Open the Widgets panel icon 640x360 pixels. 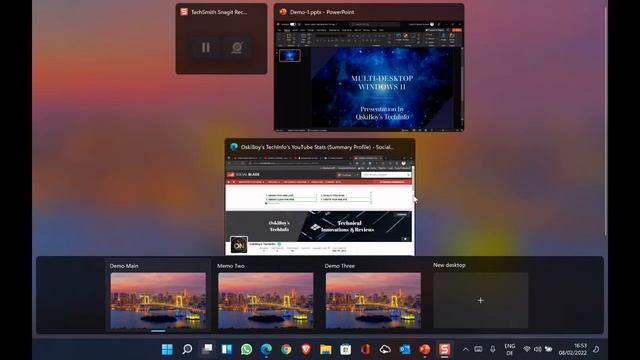[227, 349]
